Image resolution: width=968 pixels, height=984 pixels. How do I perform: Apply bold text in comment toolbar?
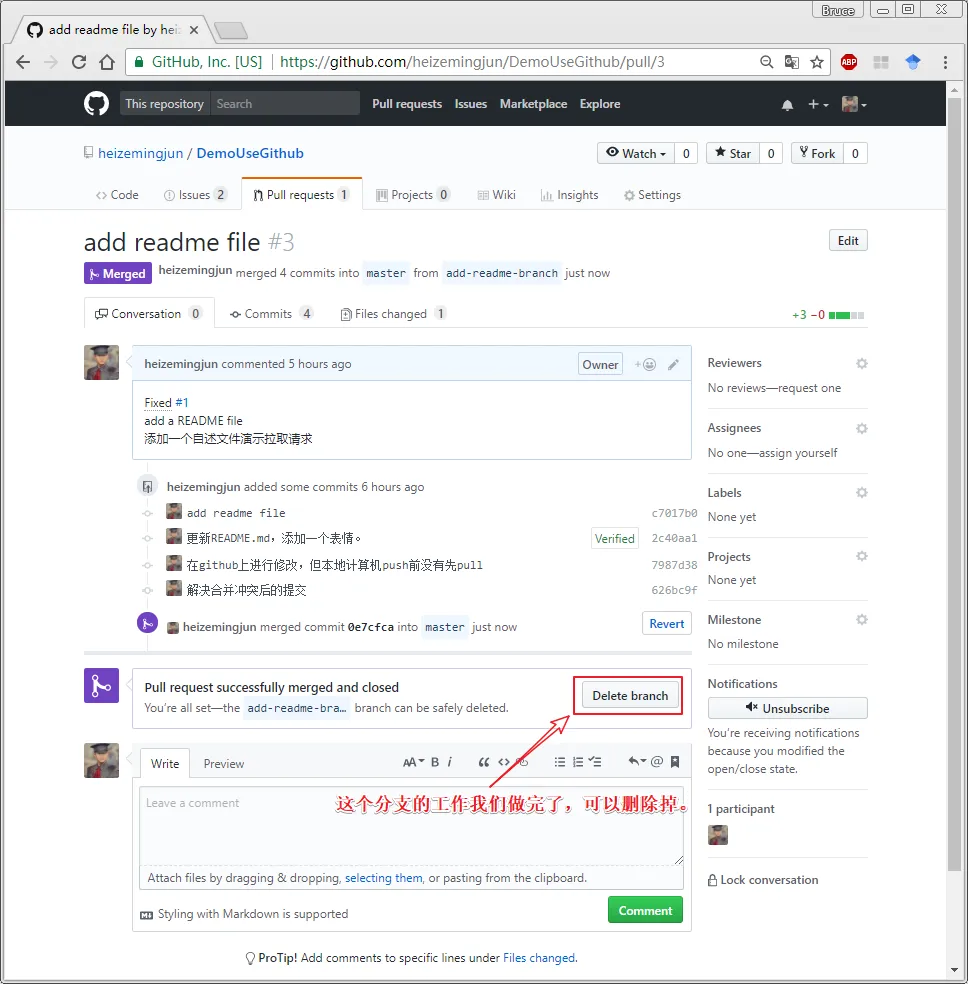click(435, 762)
